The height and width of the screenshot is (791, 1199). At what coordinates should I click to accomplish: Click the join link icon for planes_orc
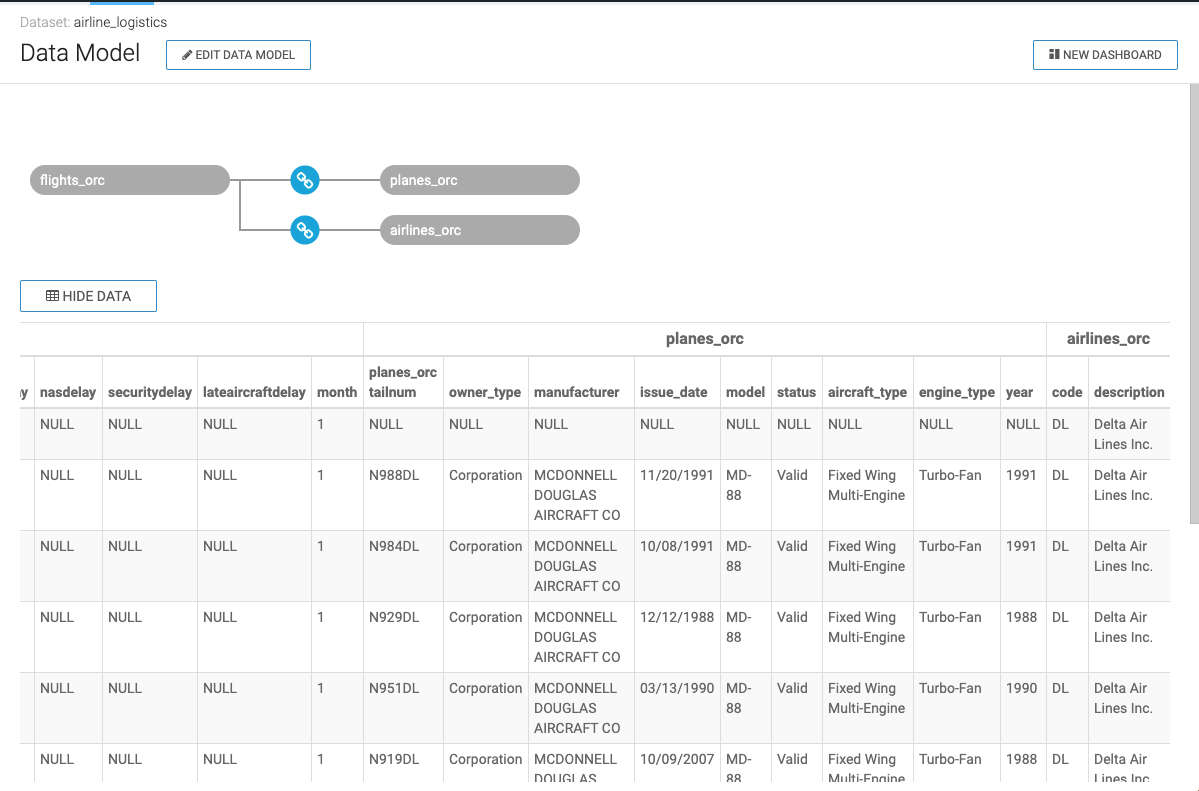[x=304, y=181]
